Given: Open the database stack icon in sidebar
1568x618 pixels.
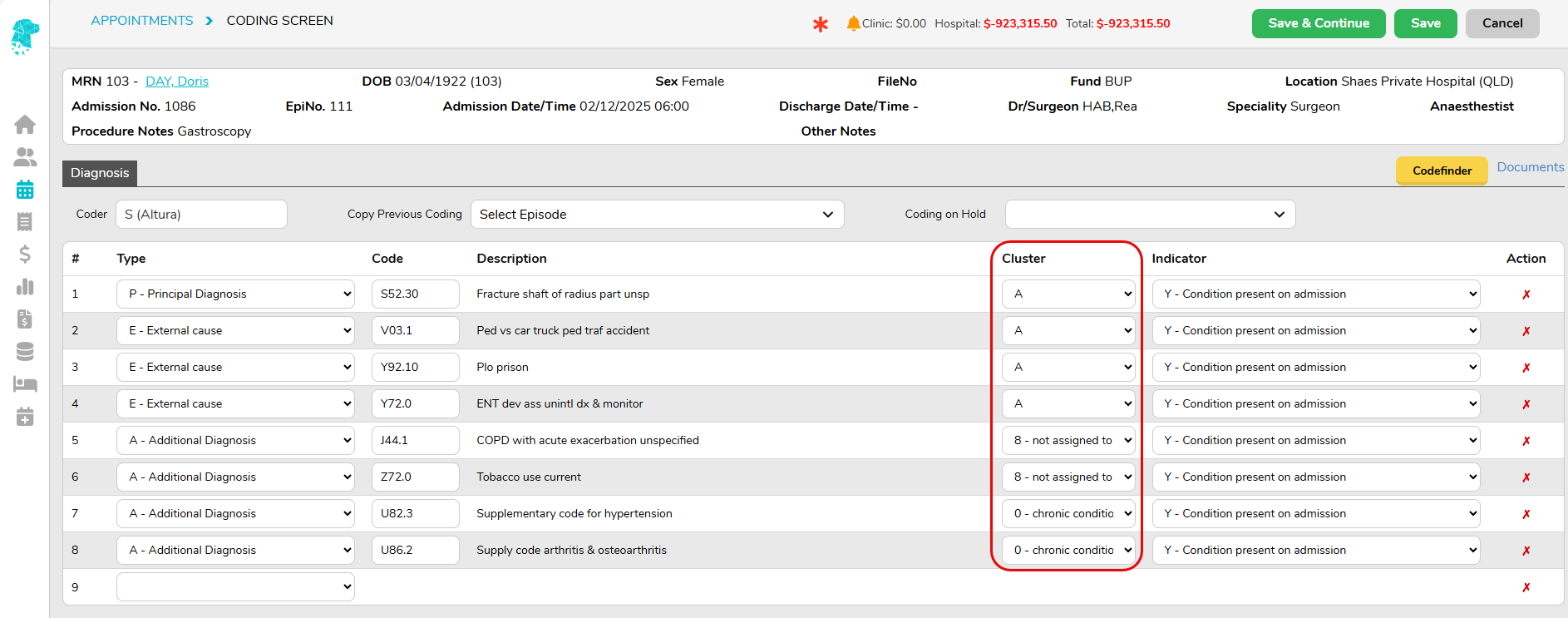Looking at the screenshot, I should (x=25, y=352).
